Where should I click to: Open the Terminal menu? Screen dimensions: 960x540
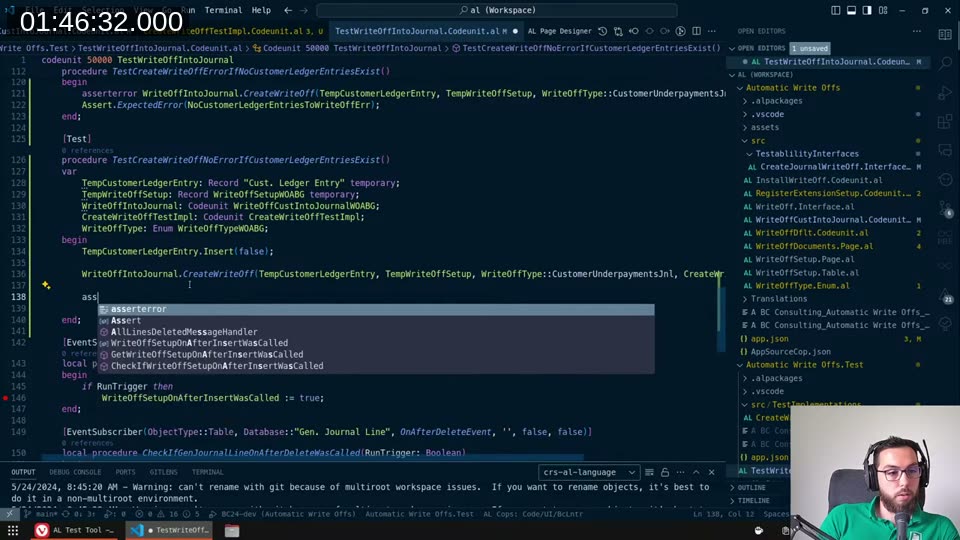pyautogui.click(x=223, y=10)
